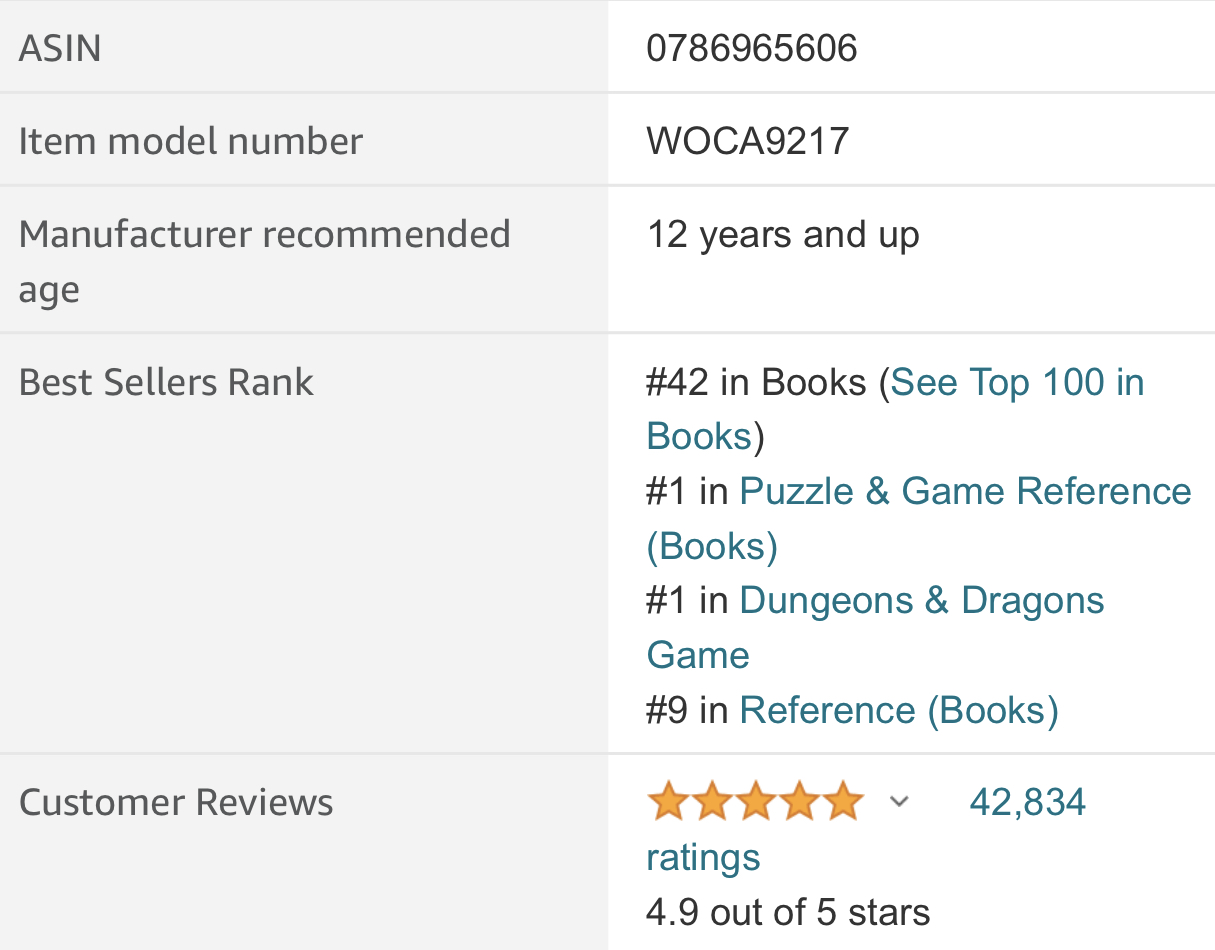Viewport: 1215px width, 950px height.
Task: Click the "4.9 out of 5 stars" text
Action: pos(788,912)
